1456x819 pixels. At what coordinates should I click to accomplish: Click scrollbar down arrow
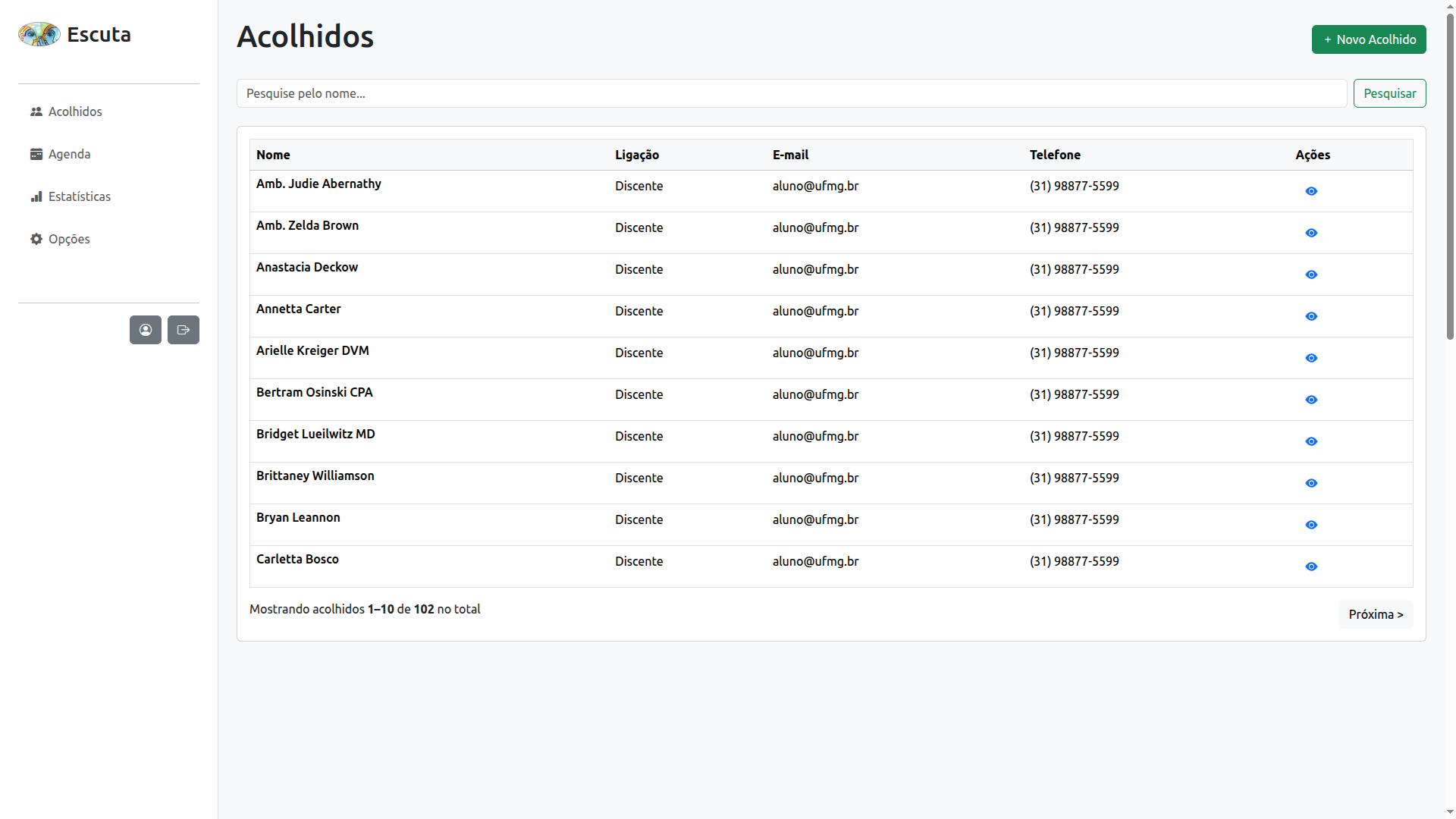coord(1450,812)
